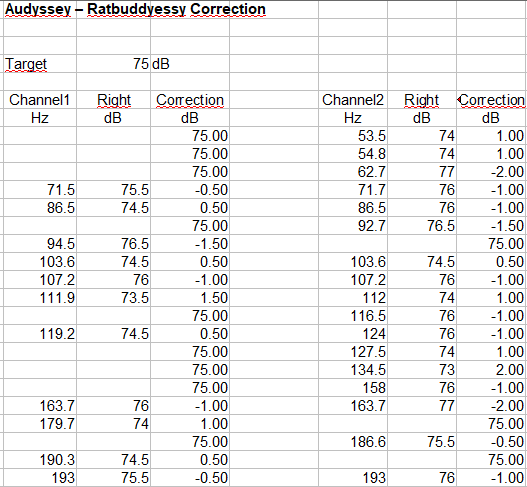Select Channel2 frequency cell 62.7
Screen dimensions: 527x487
[353, 172]
